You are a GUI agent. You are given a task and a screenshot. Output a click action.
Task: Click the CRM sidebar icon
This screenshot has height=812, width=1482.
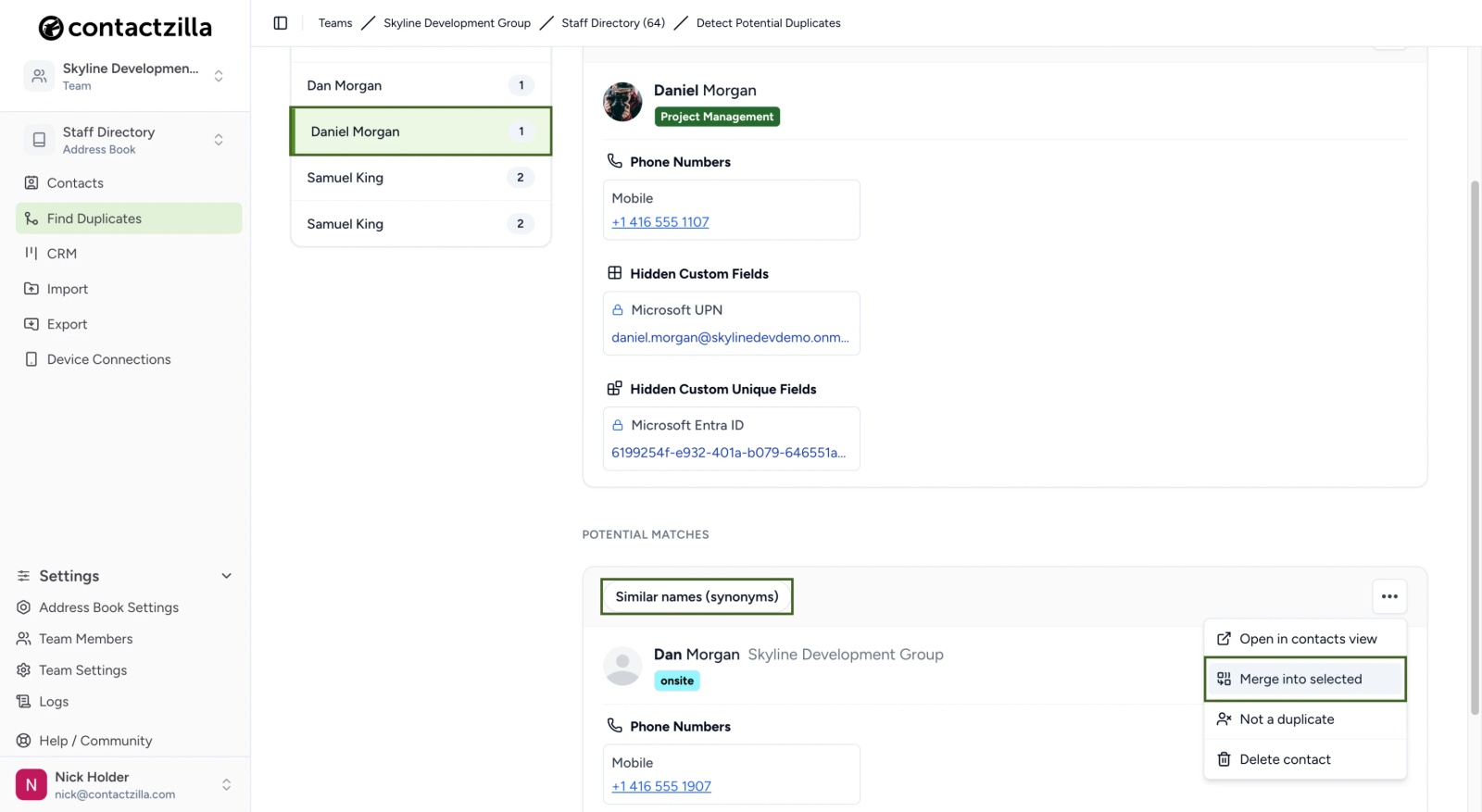[31, 254]
